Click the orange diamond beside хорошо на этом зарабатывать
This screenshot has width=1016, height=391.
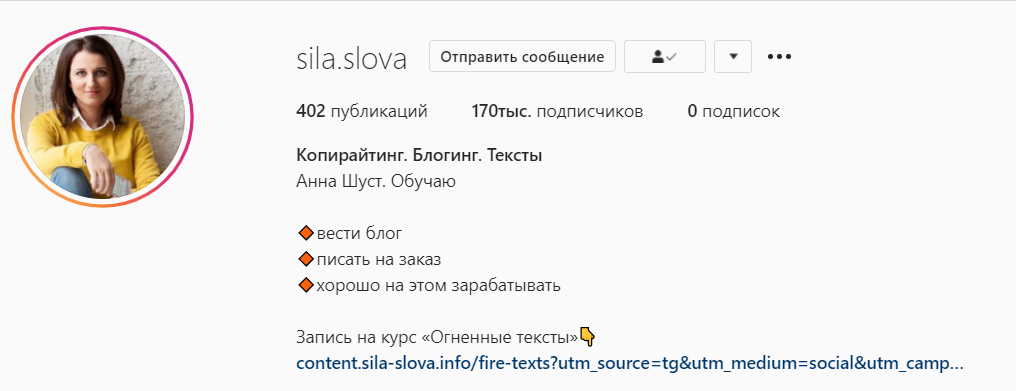[x=305, y=286]
